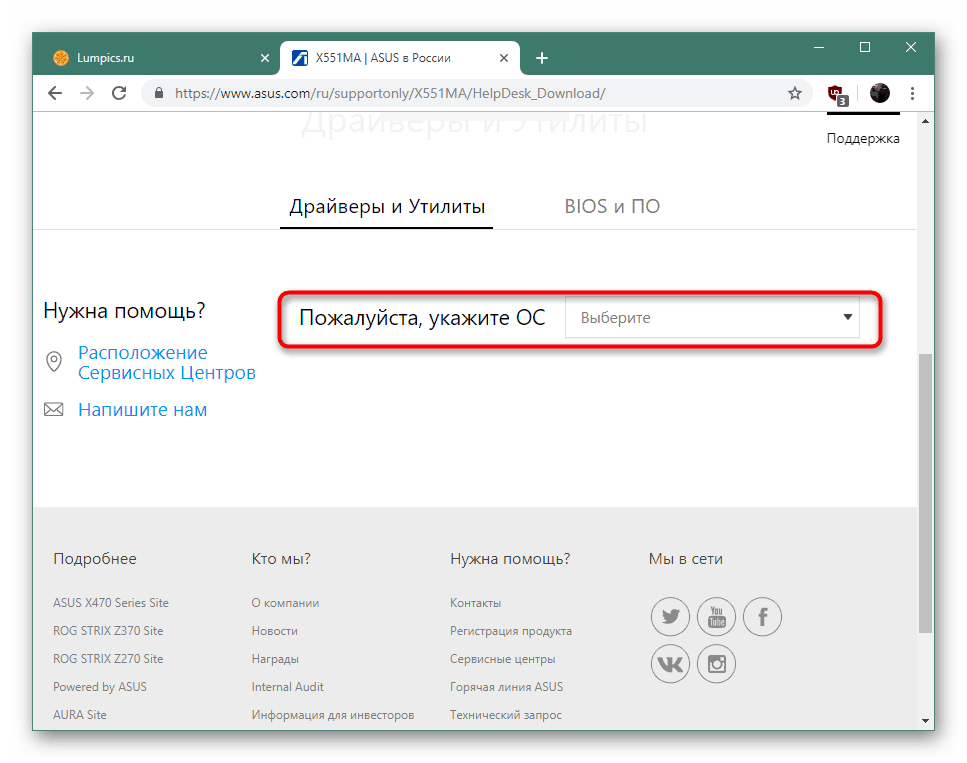Switch to the BIOS и ПО tab
Screen dimensions: 967x763
click(x=611, y=206)
